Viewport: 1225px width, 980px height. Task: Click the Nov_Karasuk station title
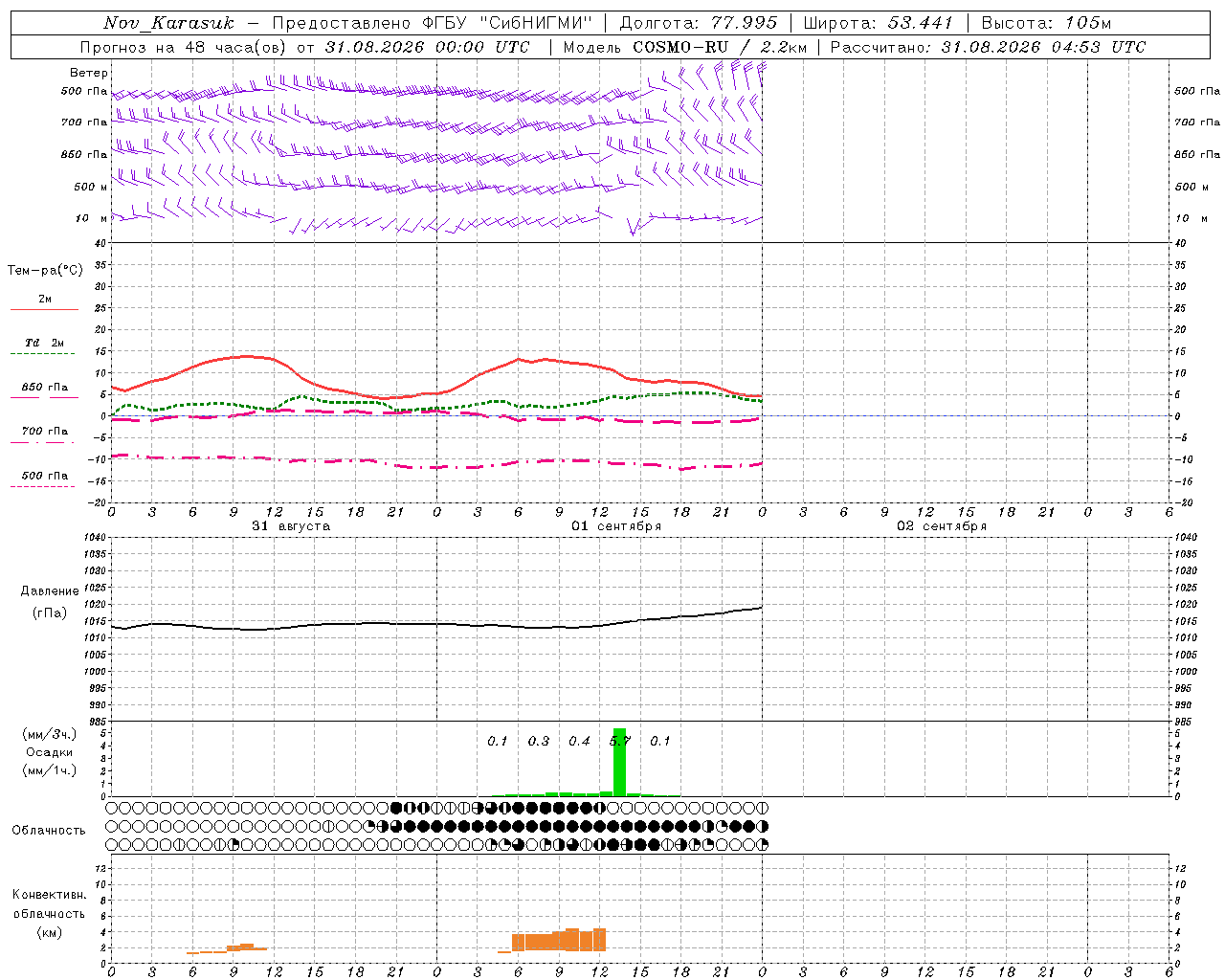click(x=168, y=23)
